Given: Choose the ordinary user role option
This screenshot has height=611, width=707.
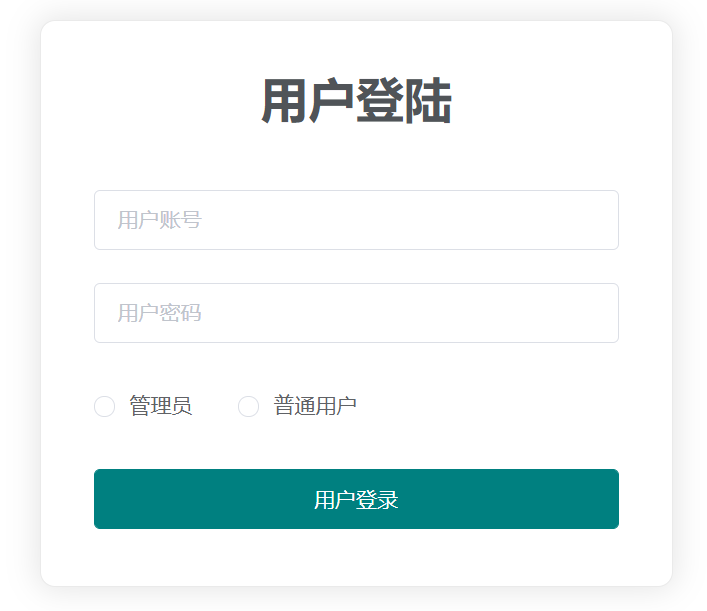Looking at the screenshot, I should pyautogui.click(x=249, y=406).
